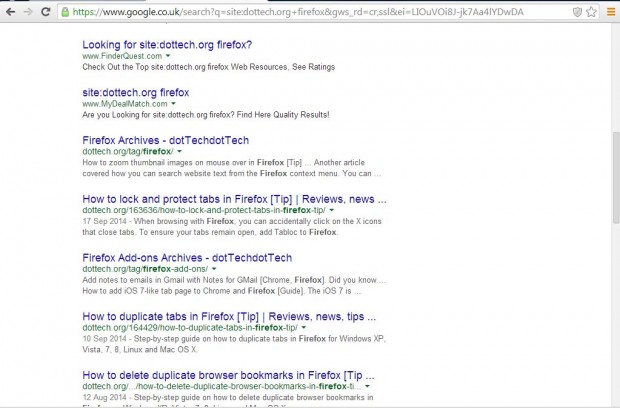This screenshot has width=620, height=408.
Task: Click the vertical scrollbar thumb
Action: pyautogui.click(x=616, y=178)
